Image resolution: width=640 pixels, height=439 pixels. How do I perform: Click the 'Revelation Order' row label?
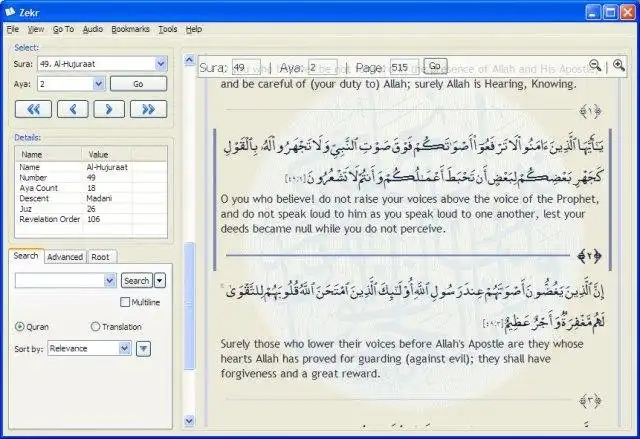pyautogui.click(x=49, y=219)
